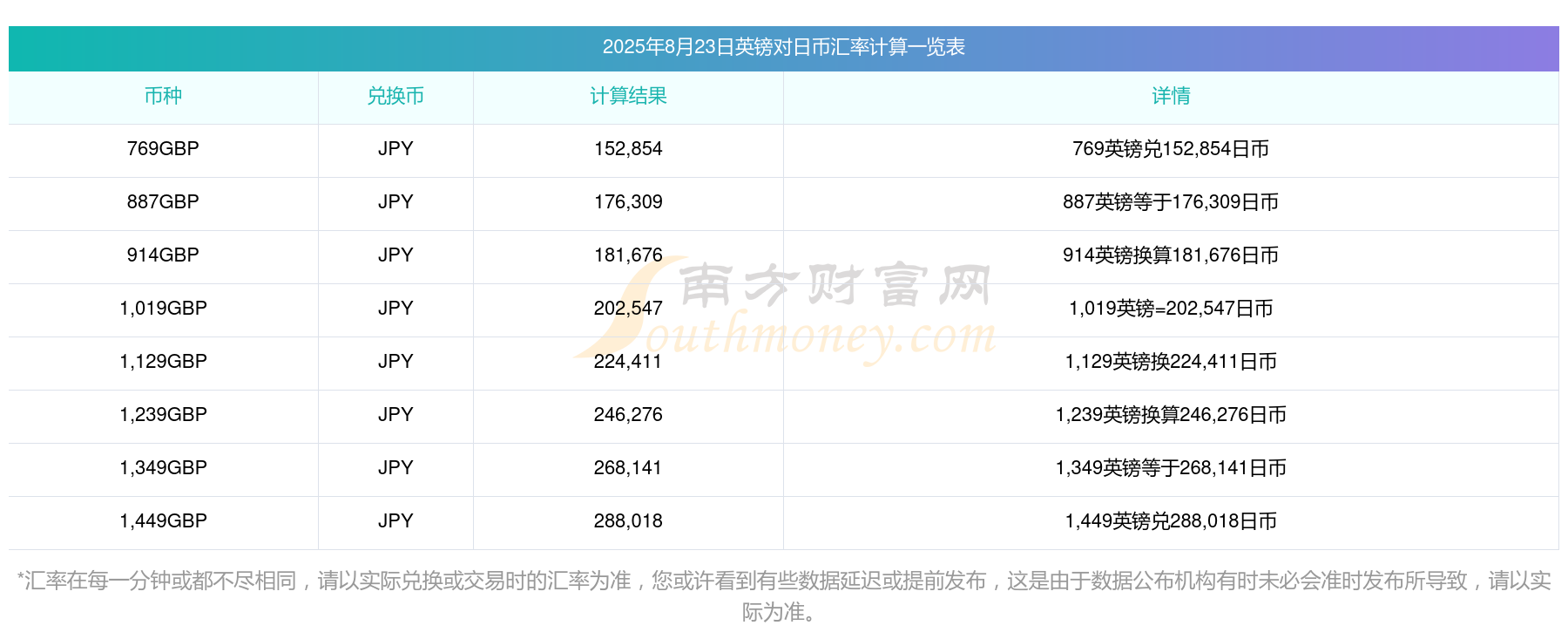Select the result value 246,276
Image resolution: width=1568 pixels, height=639 pixels.
click(x=628, y=415)
